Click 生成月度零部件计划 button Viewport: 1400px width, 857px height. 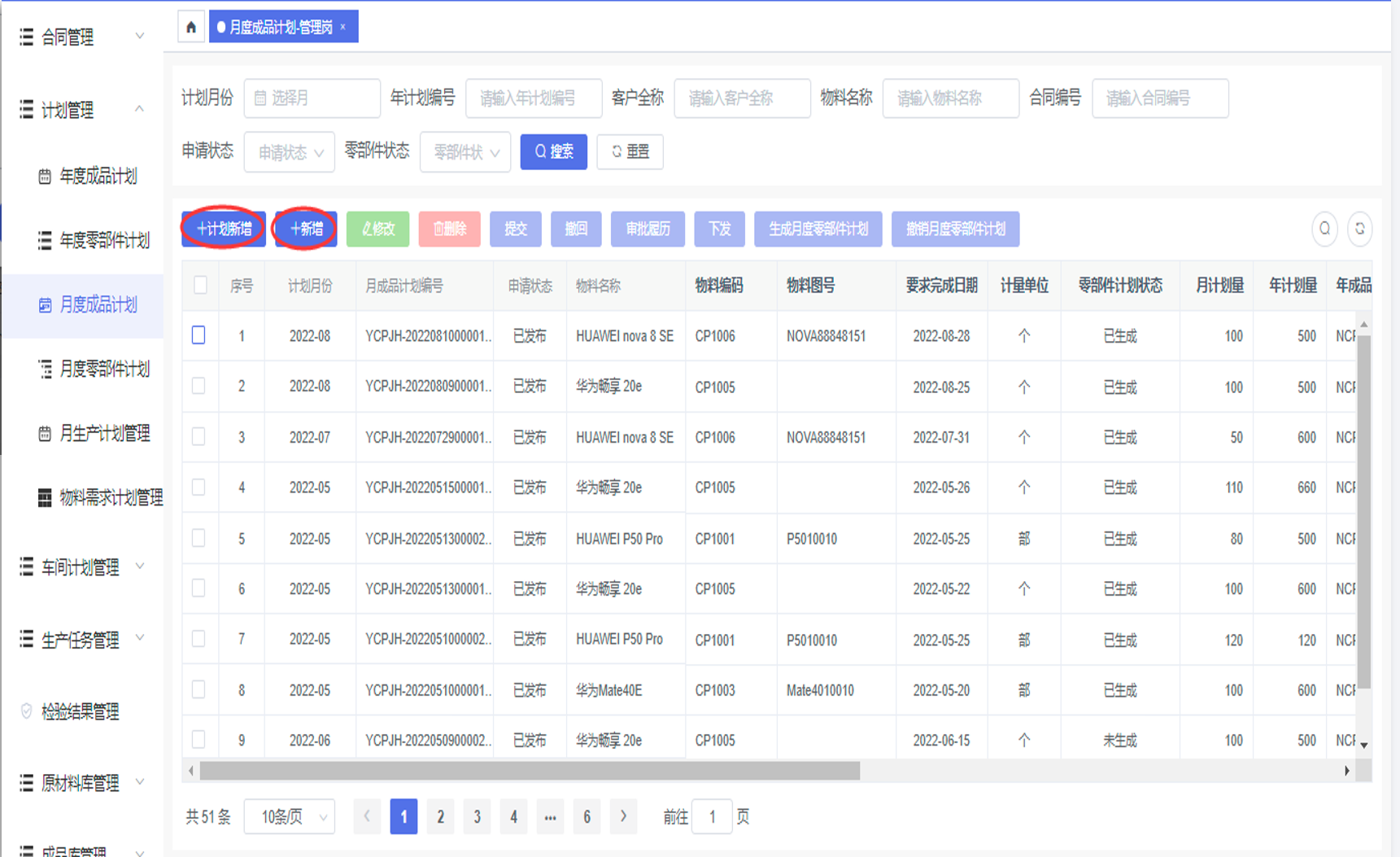coord(818,229)
